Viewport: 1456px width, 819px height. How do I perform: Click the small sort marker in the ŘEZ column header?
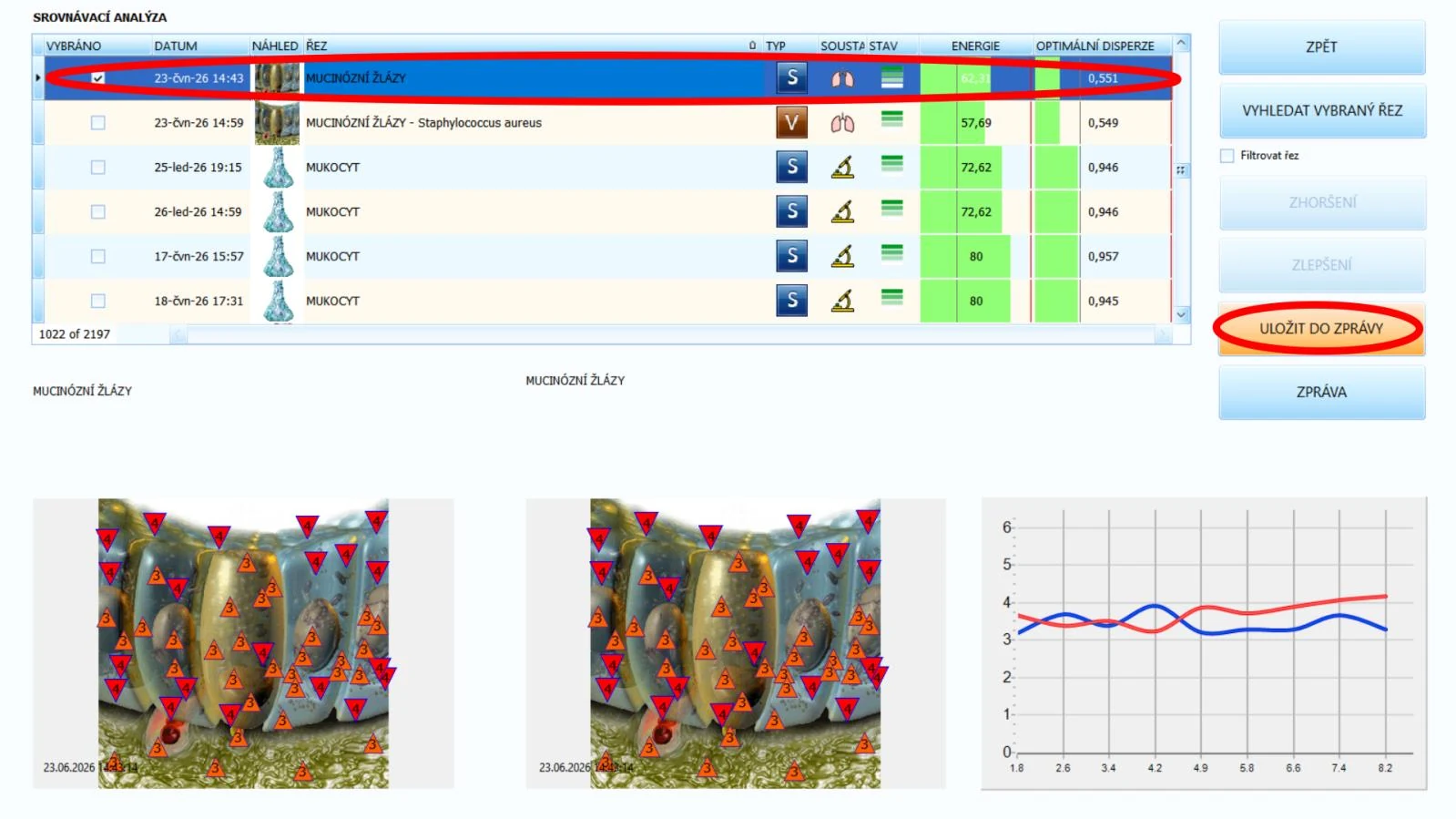[752, 46]
